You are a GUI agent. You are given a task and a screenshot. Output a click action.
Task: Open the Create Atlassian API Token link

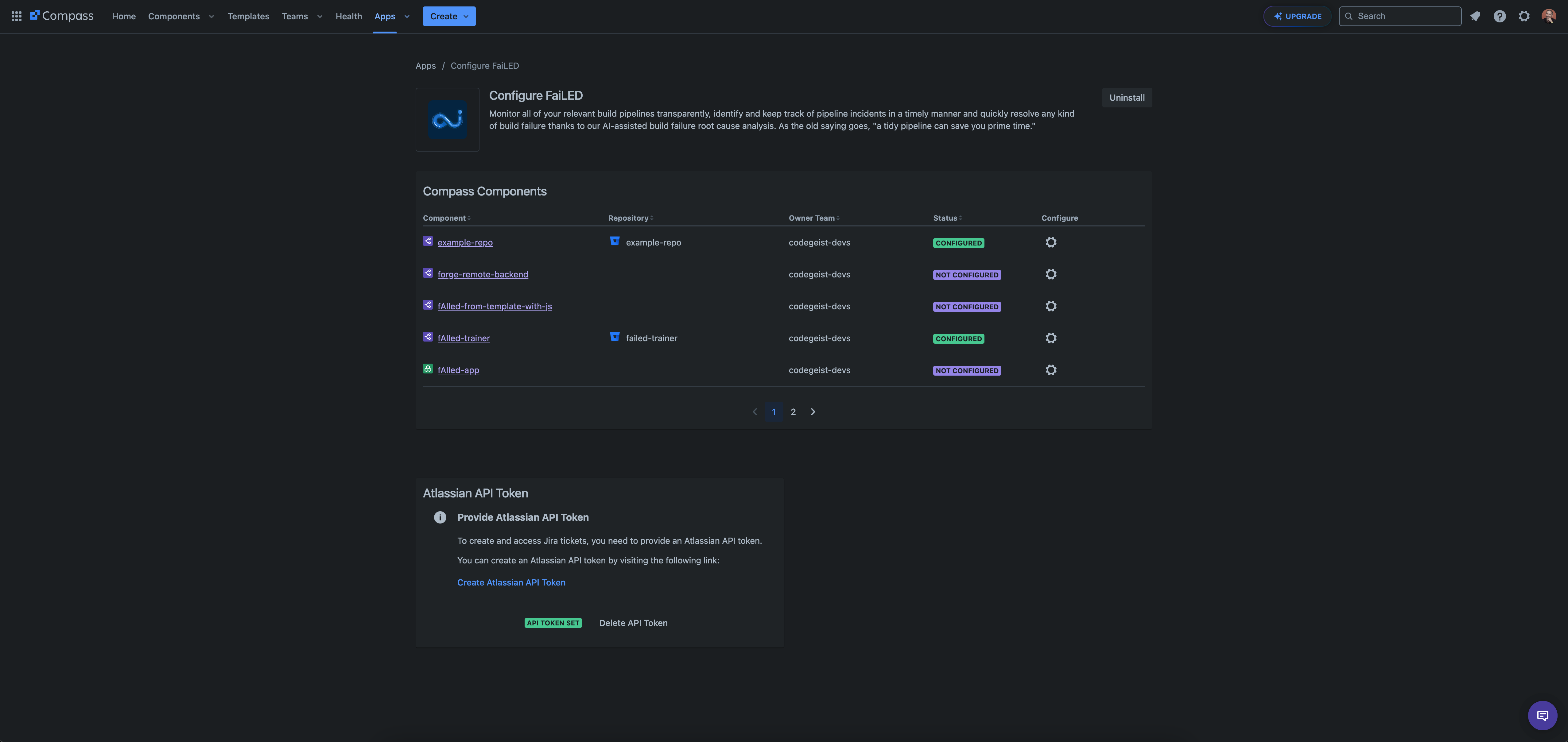pyautogui.click(x=511, y=582)
